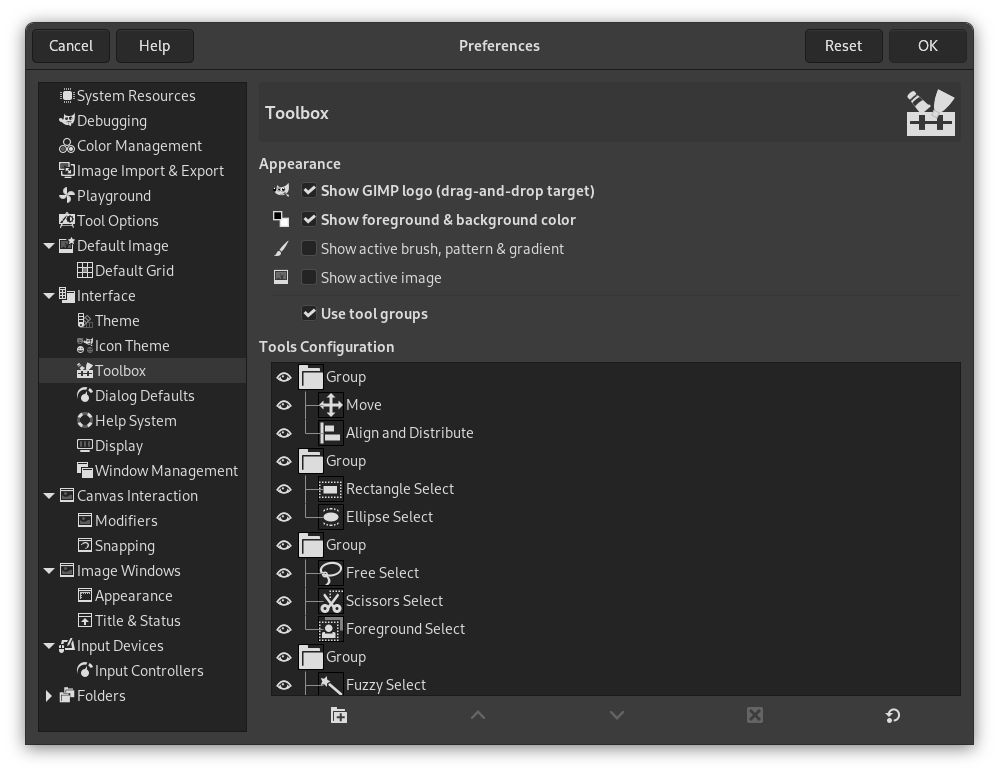Viewport: 999px width, 773px height.
Task: Enable Show active brush, pattern & gradient
Action: (309, 248)
